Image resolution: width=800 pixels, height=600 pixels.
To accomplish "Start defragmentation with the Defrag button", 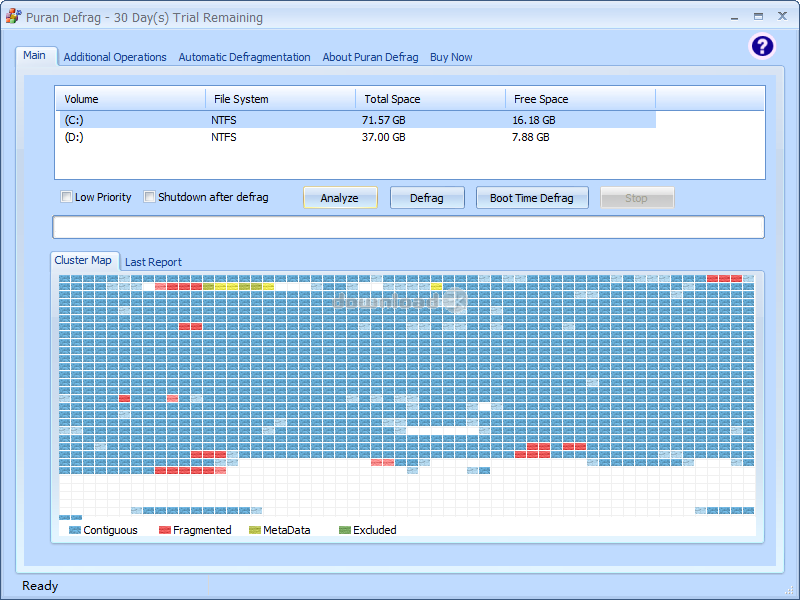I will coord(426,198).
